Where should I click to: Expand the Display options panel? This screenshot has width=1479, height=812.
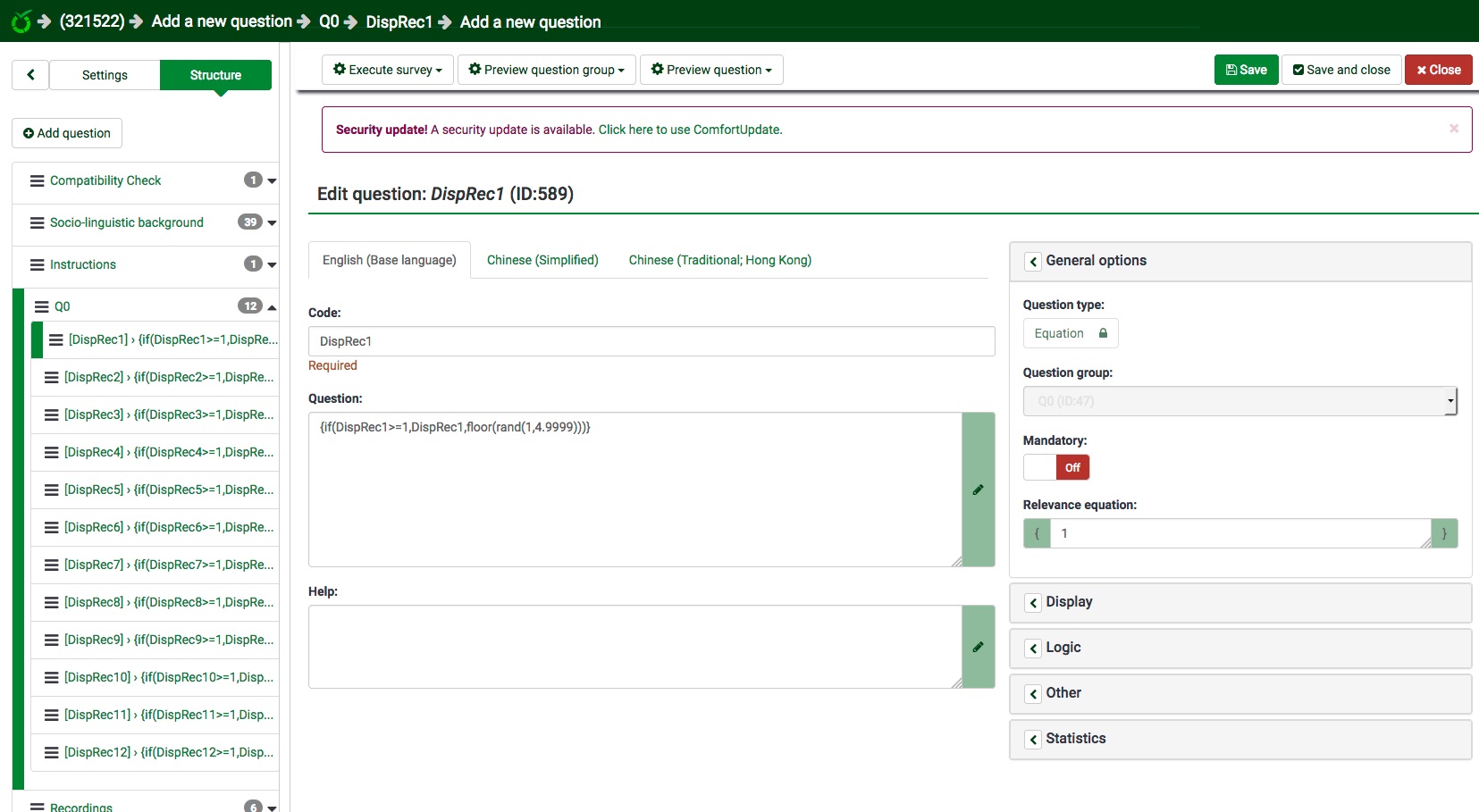click(x=1033, y=603)
